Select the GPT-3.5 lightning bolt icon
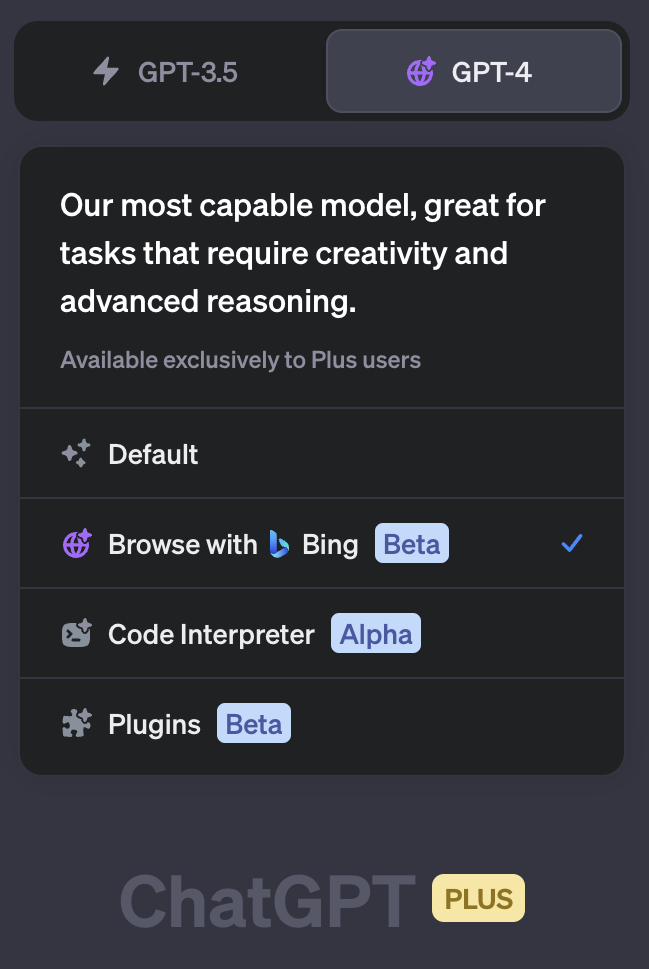 pyautogui.click(x=105, y=71)
